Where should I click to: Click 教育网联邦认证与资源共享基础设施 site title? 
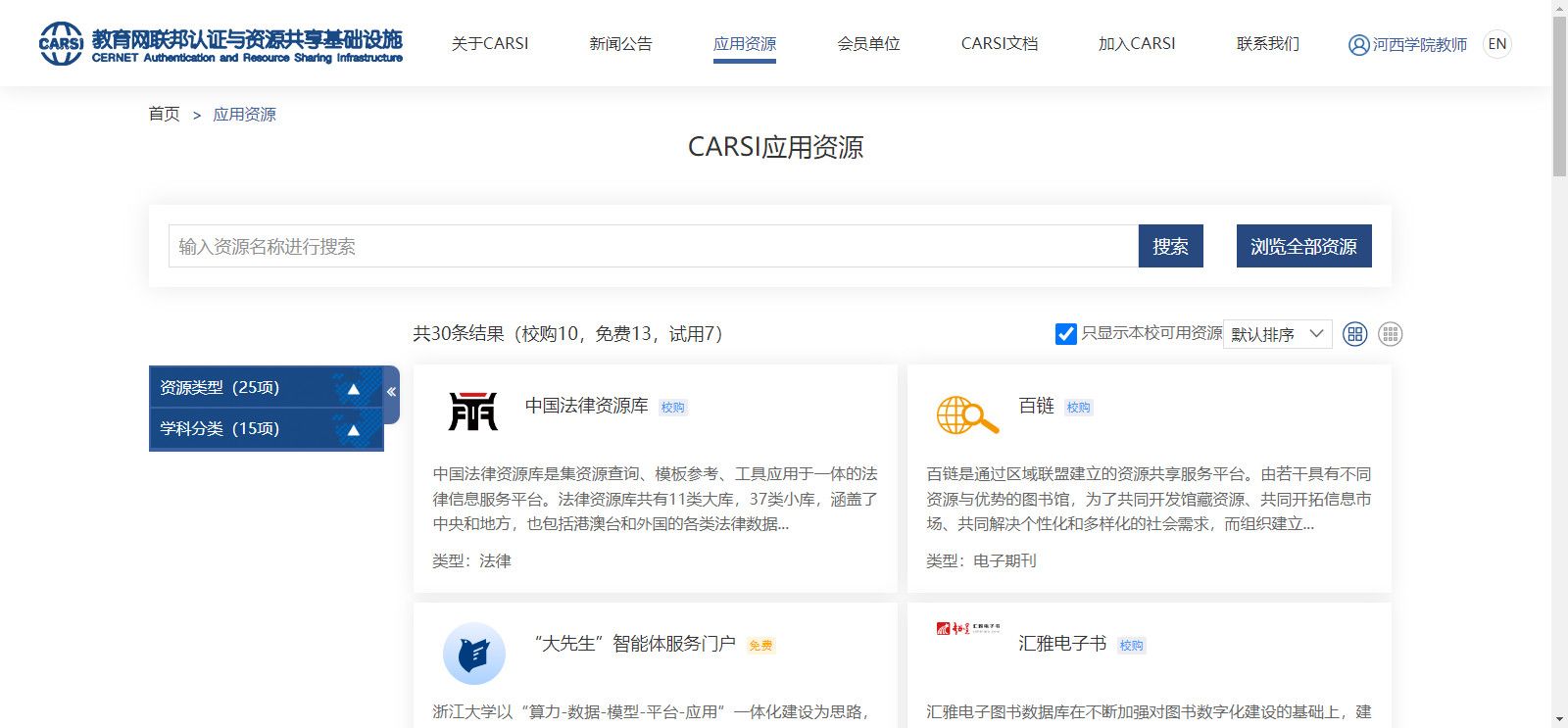(x=247, y=39)
